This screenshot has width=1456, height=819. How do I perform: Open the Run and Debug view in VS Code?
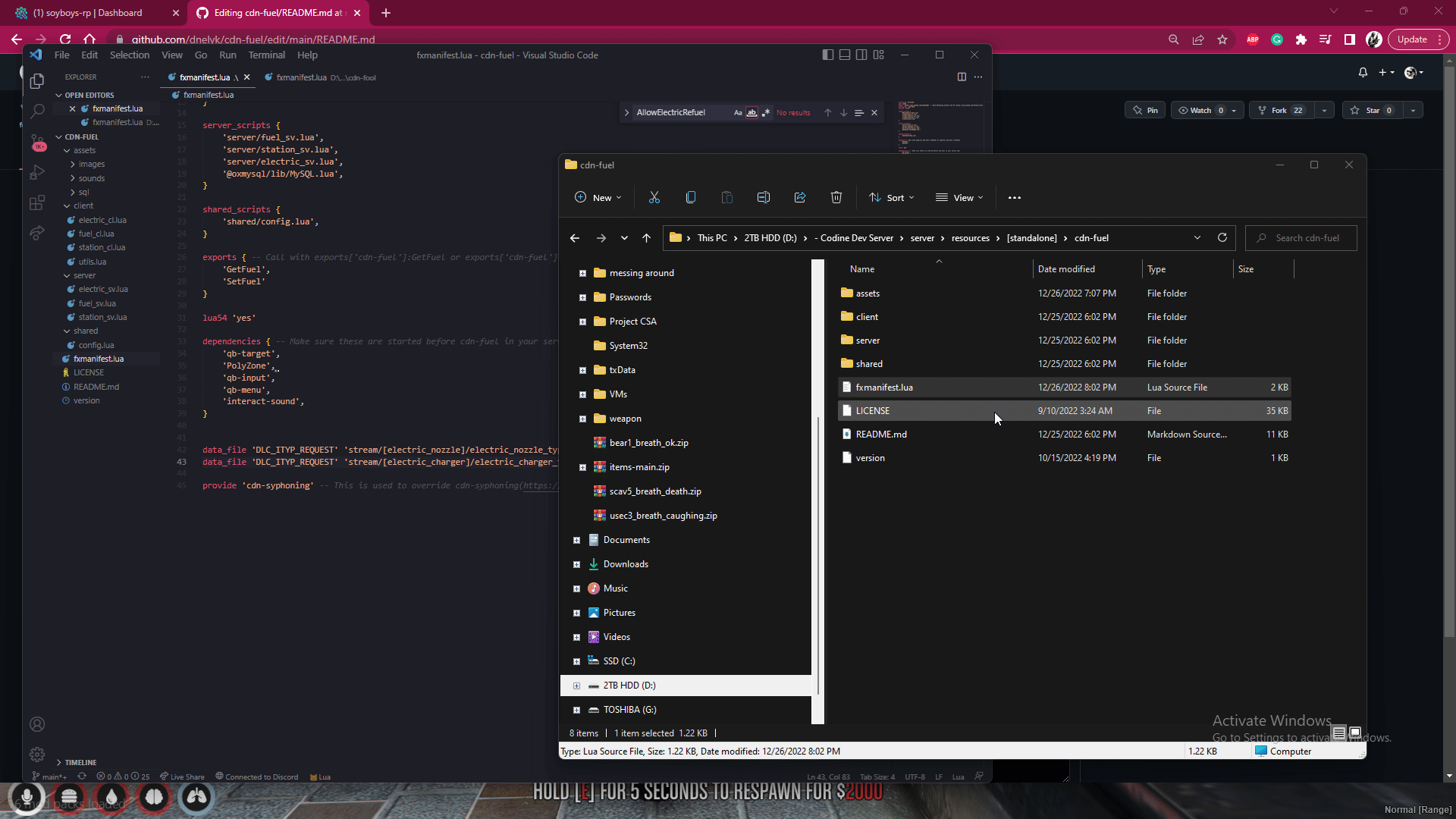click(x=36, y=173)
